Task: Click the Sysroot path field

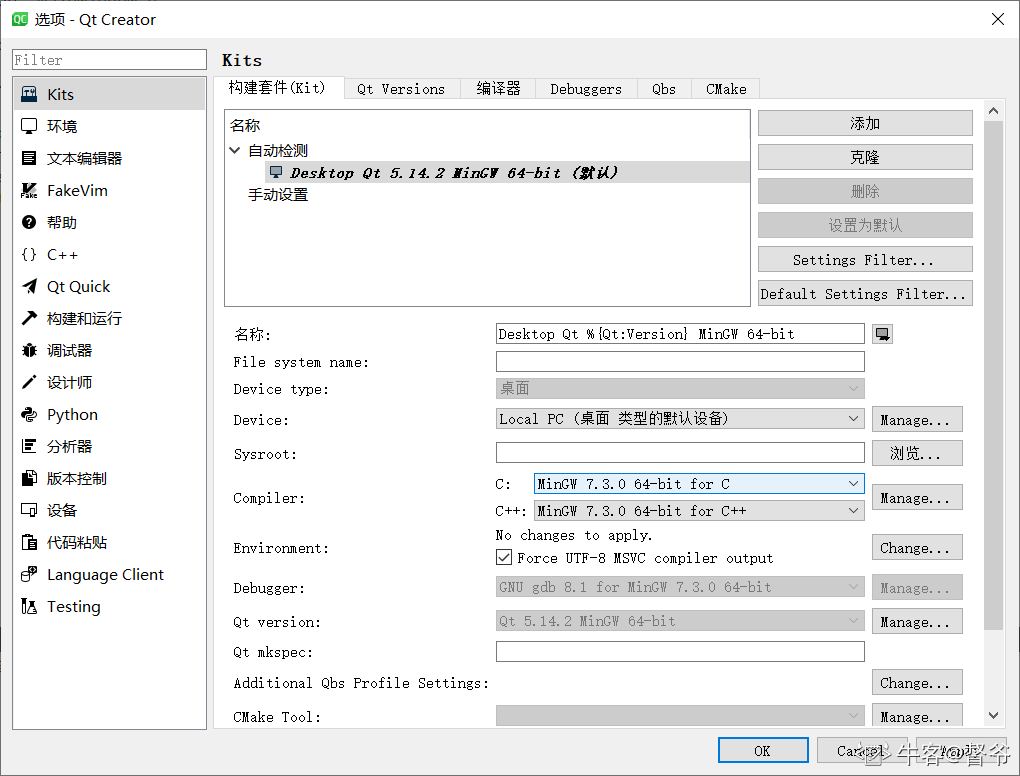Action: [680, 453]
